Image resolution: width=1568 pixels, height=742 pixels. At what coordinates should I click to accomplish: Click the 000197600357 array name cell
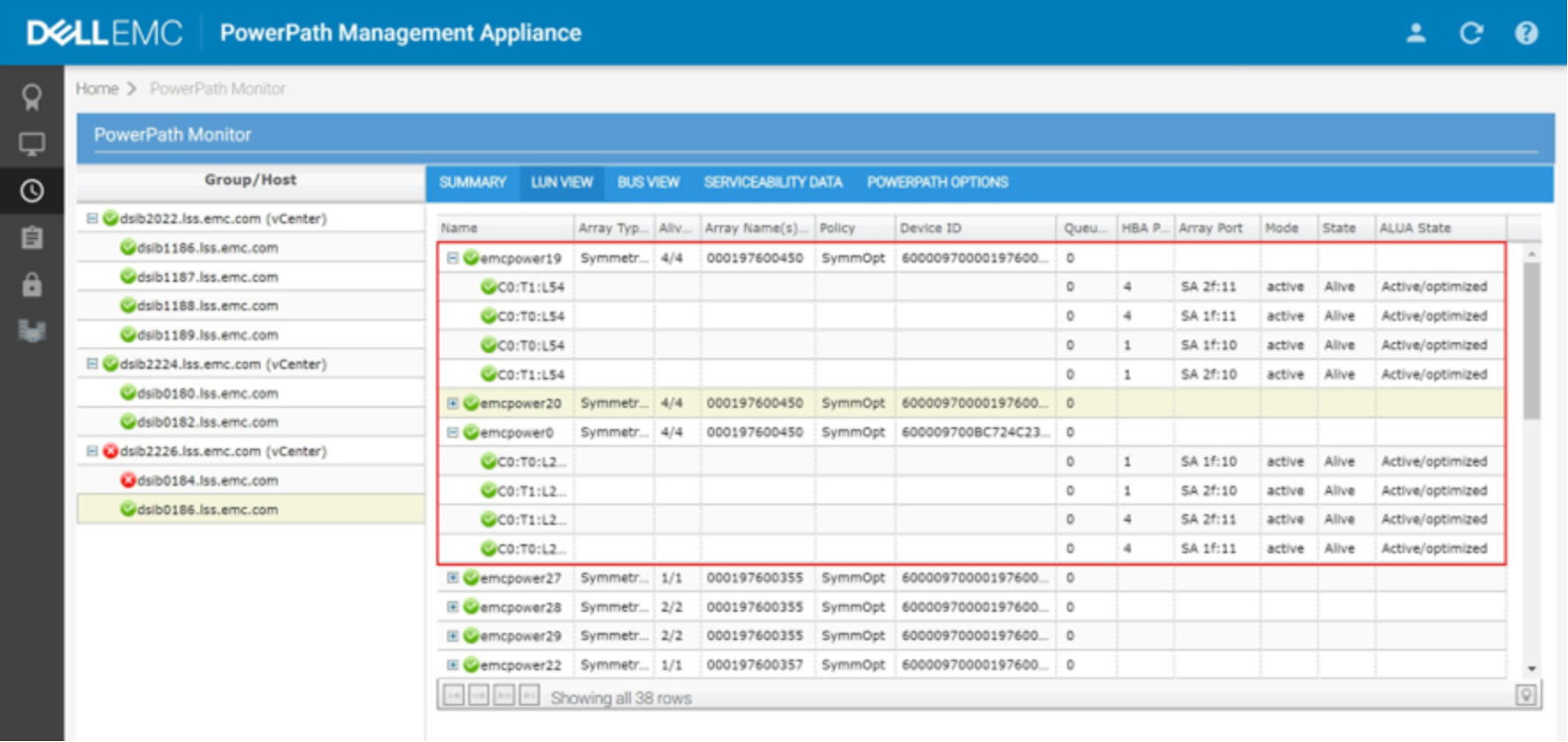coord(758,665)
